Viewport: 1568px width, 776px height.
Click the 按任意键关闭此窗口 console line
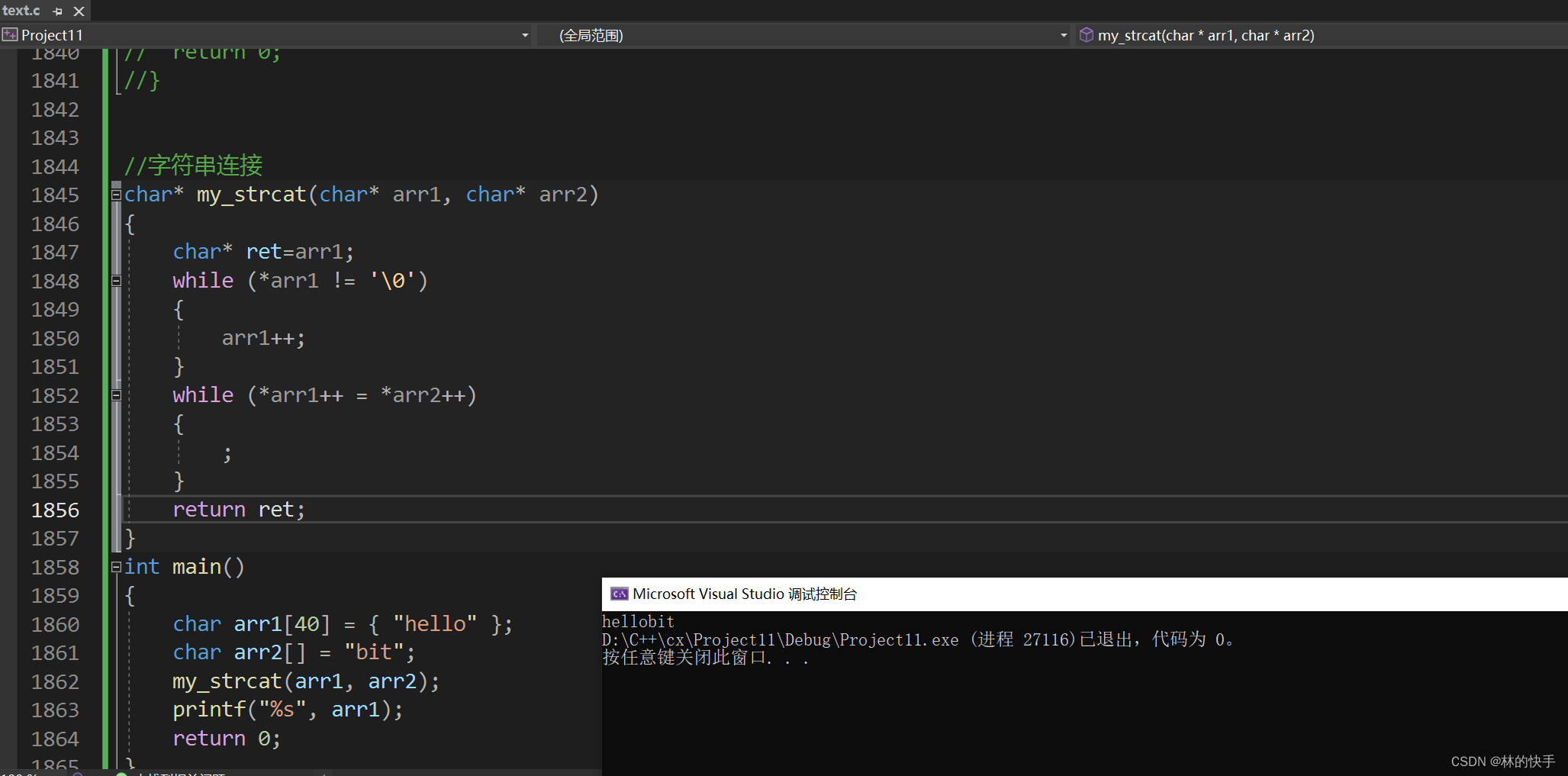click(x=705, y=658)
